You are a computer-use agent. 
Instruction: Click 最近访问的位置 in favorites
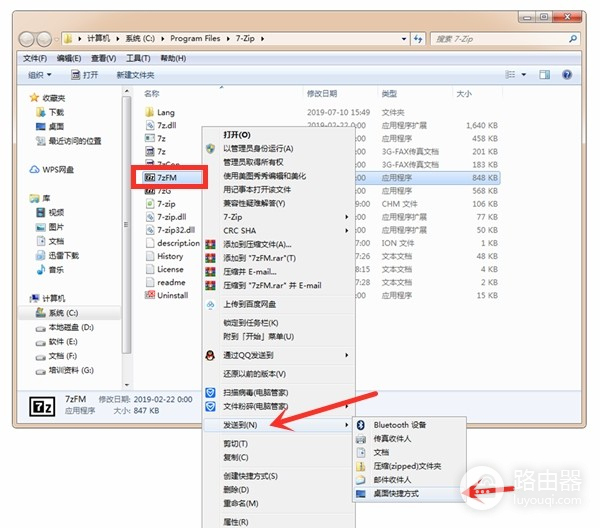[75, 141]
